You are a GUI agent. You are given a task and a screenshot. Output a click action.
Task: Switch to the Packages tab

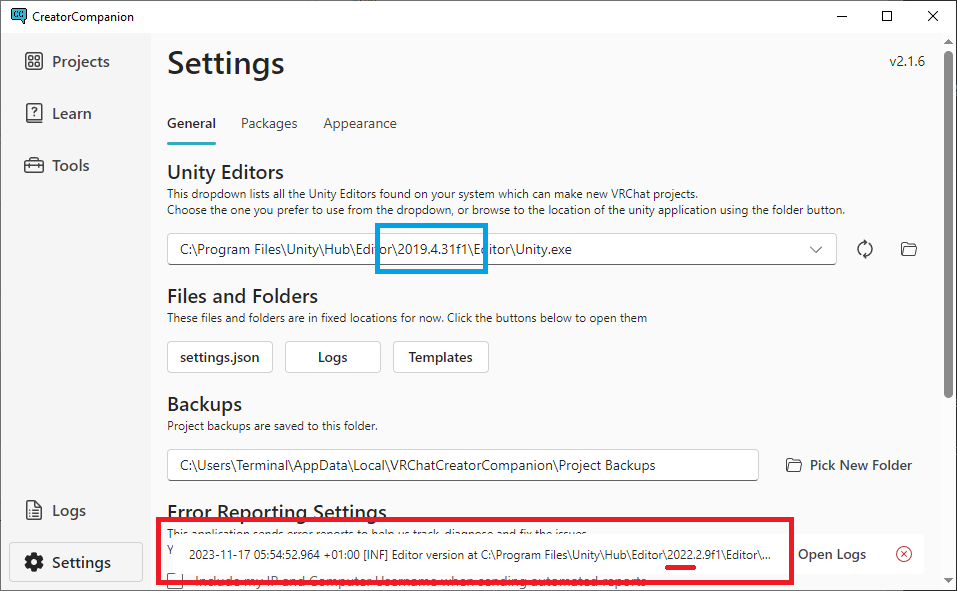coord(269,123)
